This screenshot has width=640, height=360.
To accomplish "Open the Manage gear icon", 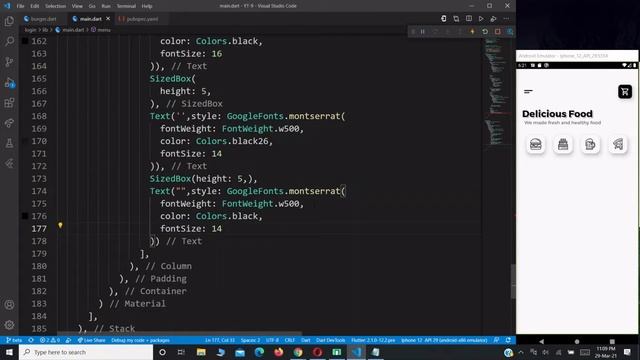I will tap(9, 325).
